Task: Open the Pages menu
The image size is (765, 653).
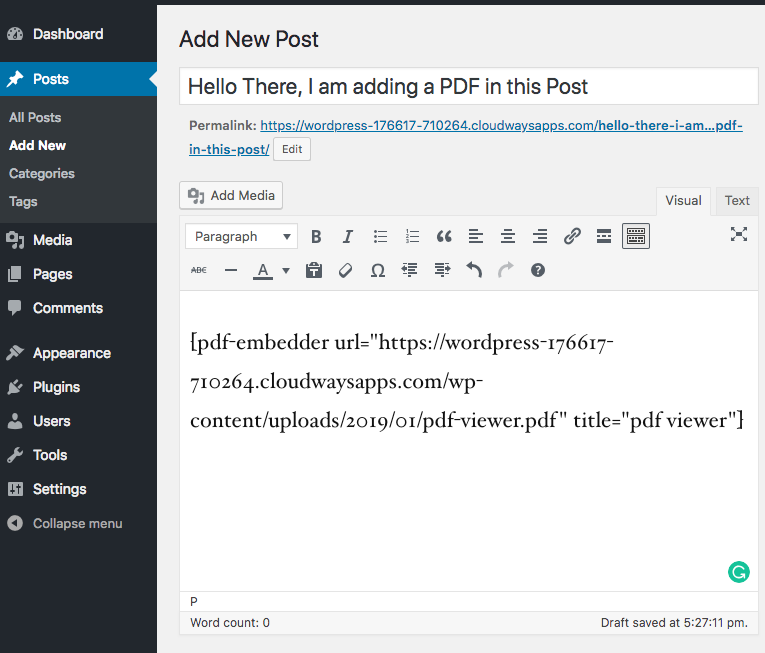Action: click(78, 274)
